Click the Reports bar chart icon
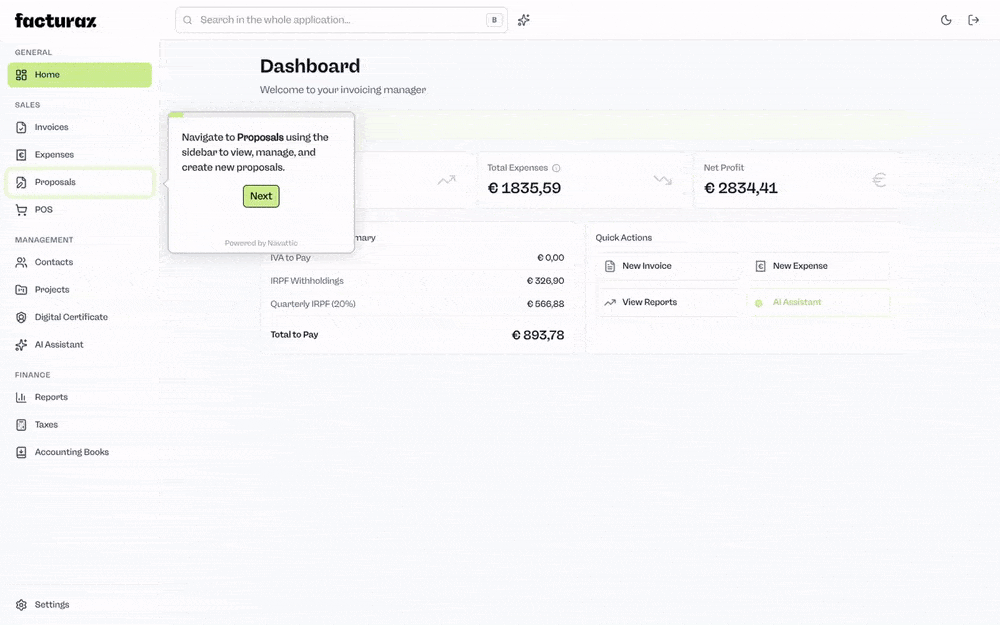Screen dimensions: 1000x625 pos(21,397)
